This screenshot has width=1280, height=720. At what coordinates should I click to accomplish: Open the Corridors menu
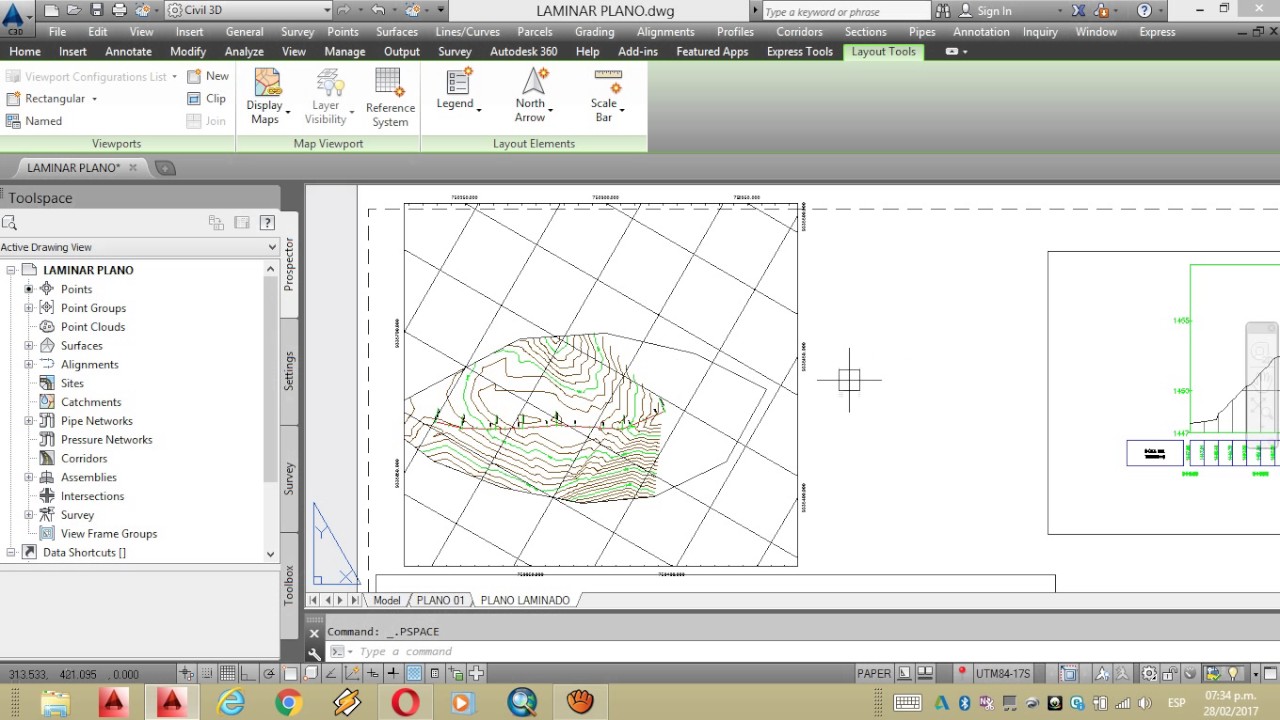click(800, 31)
